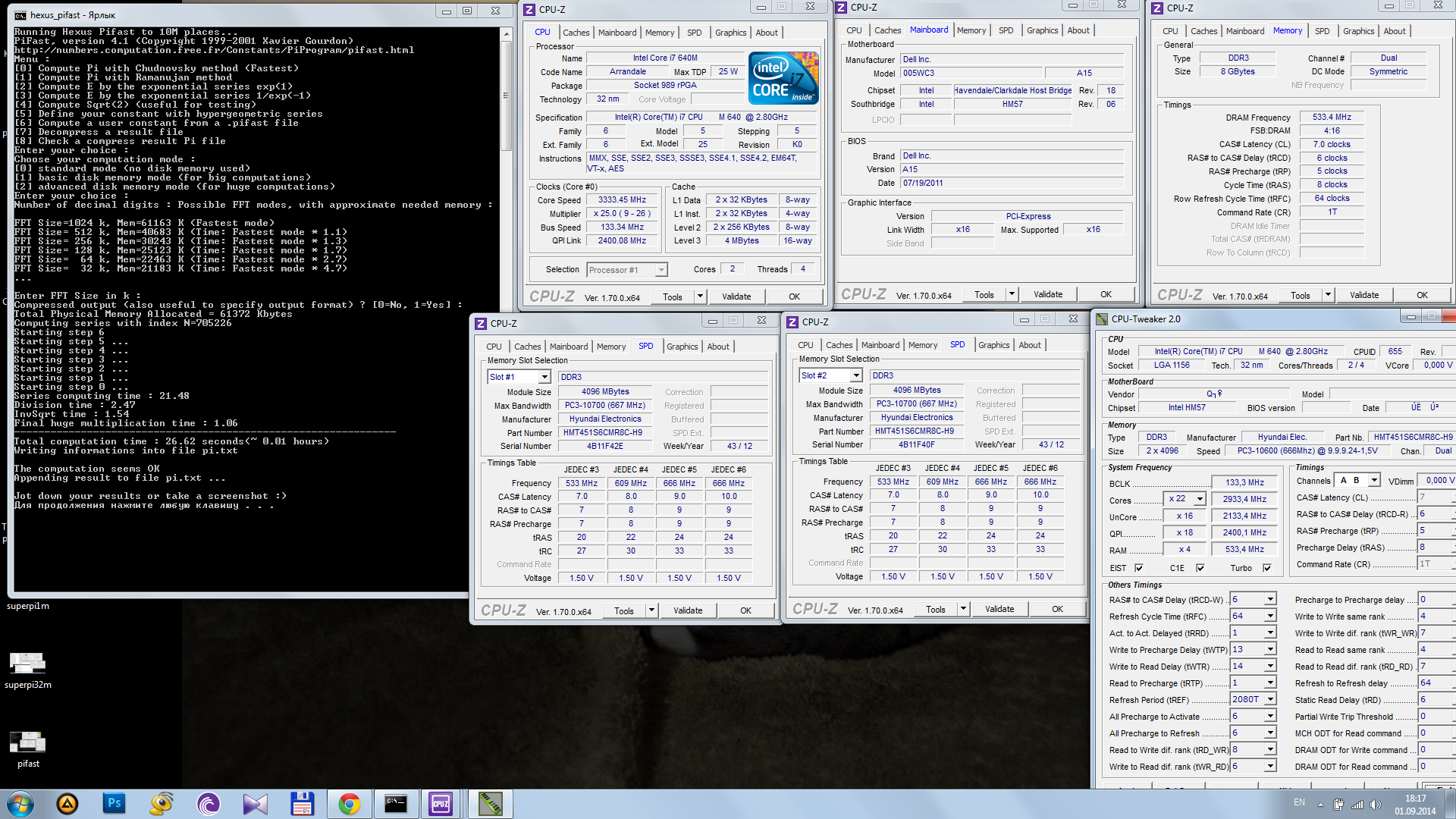Open the Tools arrow in the CPU-tab CPU-Z window
Screen dimensions: 1456x819
point(700,297)
